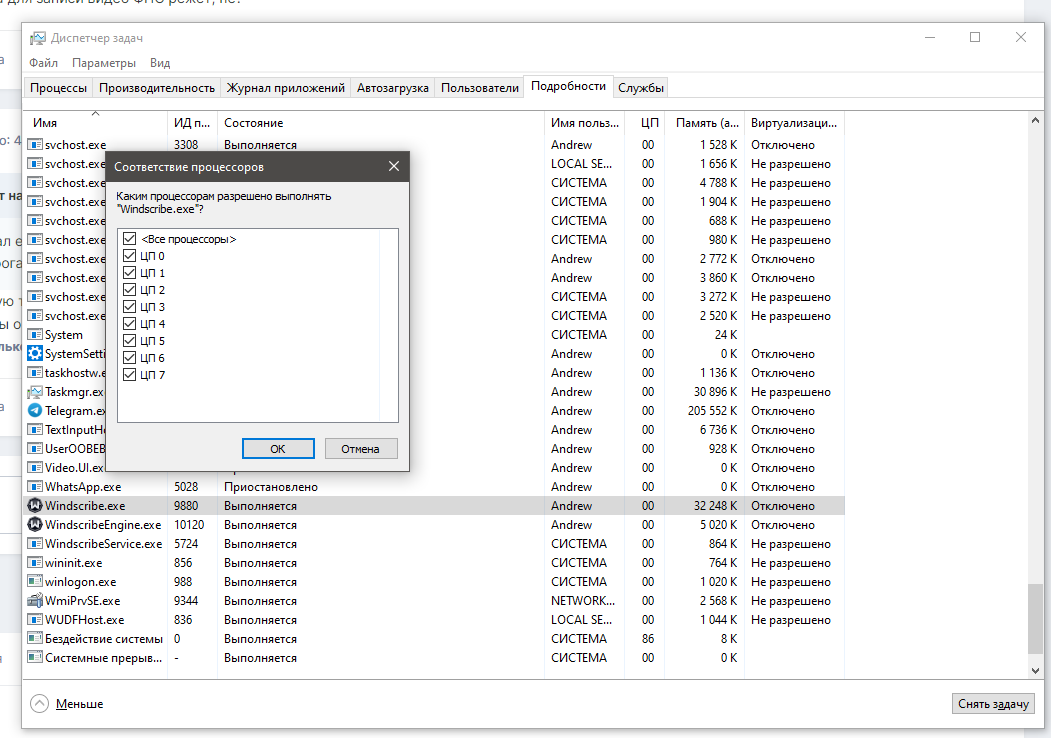Click the WmiPrvSE.exe process icon
The height and width of the screenshot is (738, 1051).
pyautogui.click(x=36, y=601)
